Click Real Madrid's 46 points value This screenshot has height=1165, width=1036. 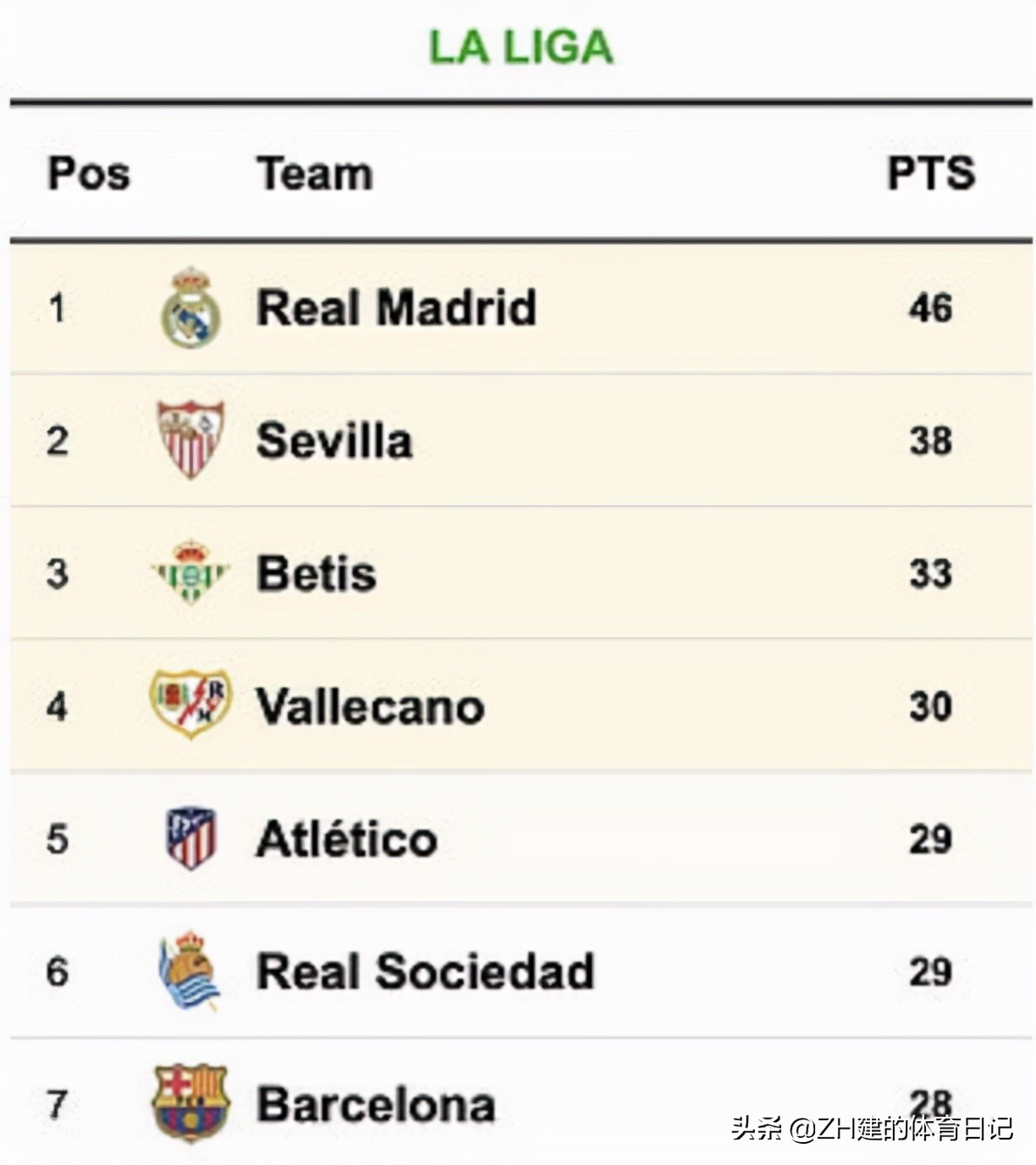930,307
